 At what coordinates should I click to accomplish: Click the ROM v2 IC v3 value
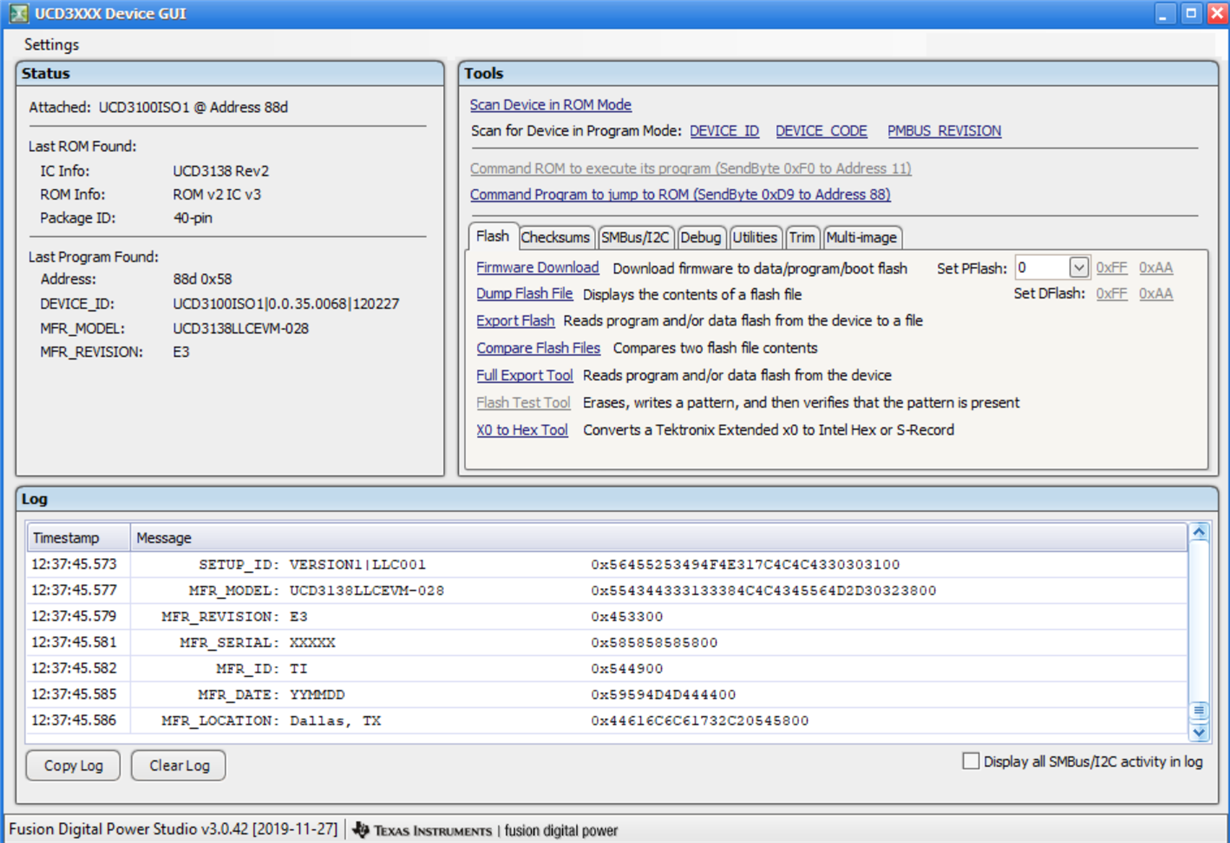click(x=217, y=195)
